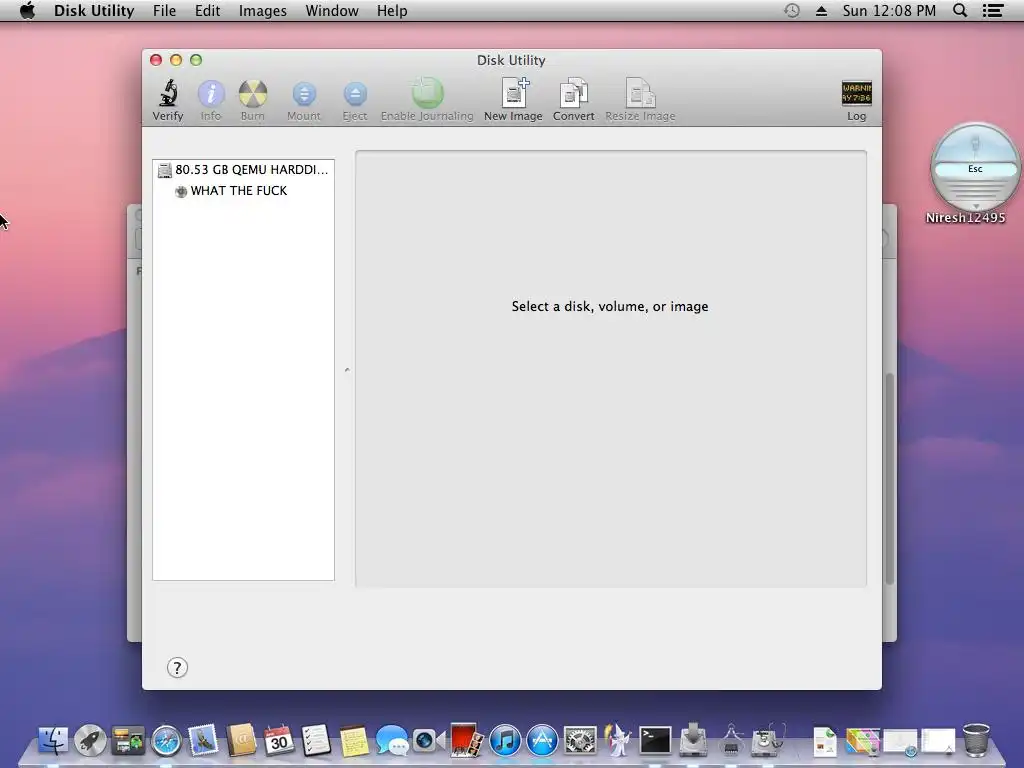
Task: Open Launchpad rocket in the Dock
Action: (x=90, y=741)
